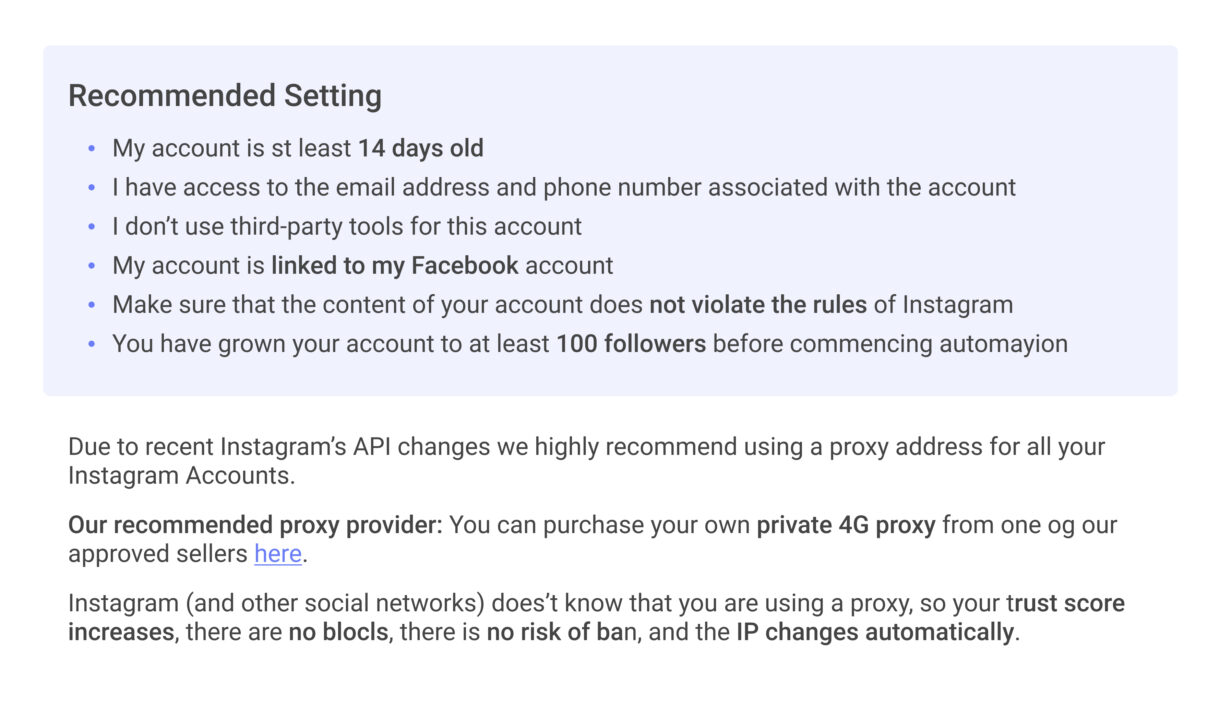Image resolution: width=1220 pixels, height=706 pixels.
Task: Click the bold "IP changes automatically" text
Action: coord(875,632)
